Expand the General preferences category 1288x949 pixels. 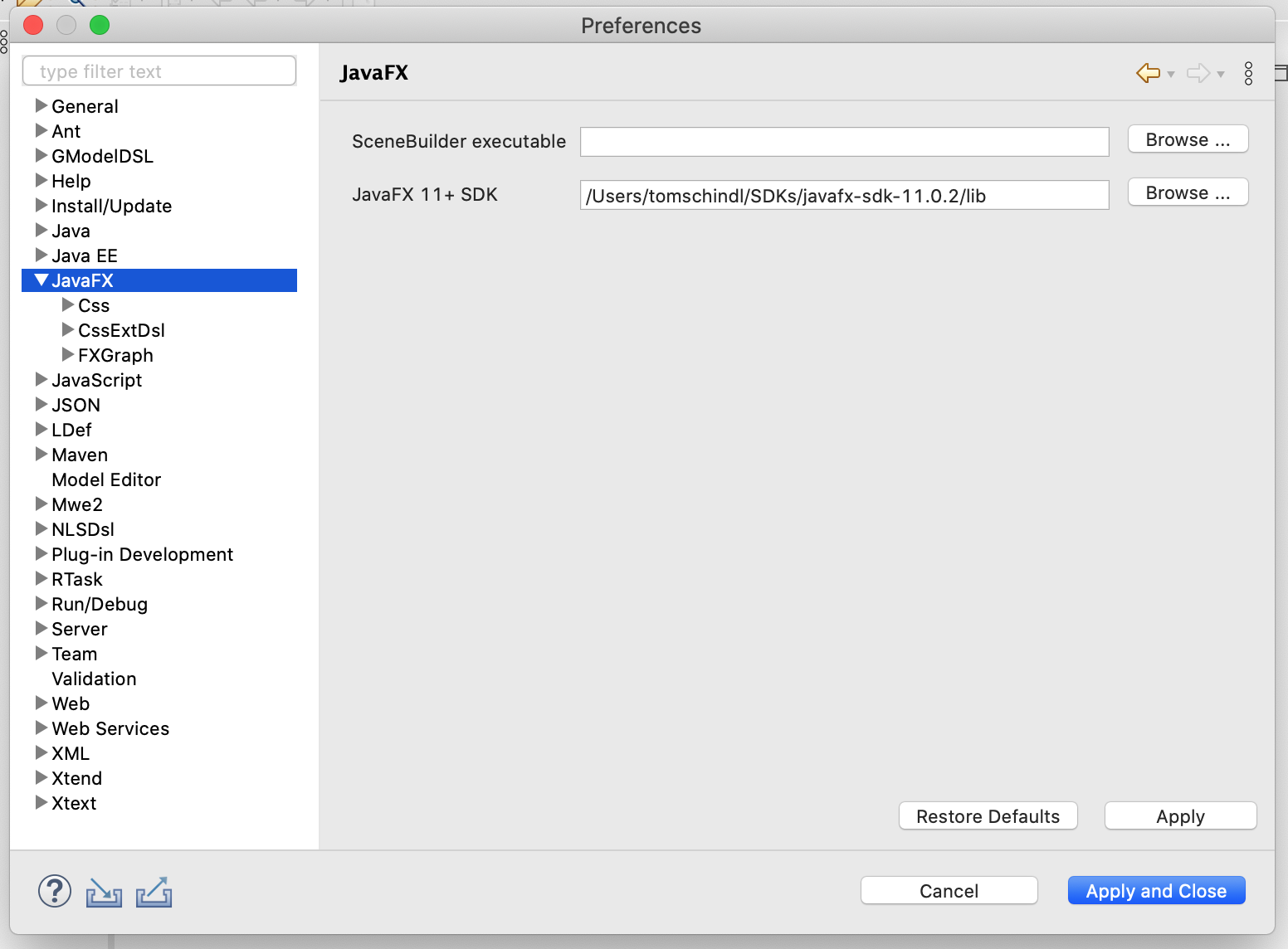(x=41, y=106)
